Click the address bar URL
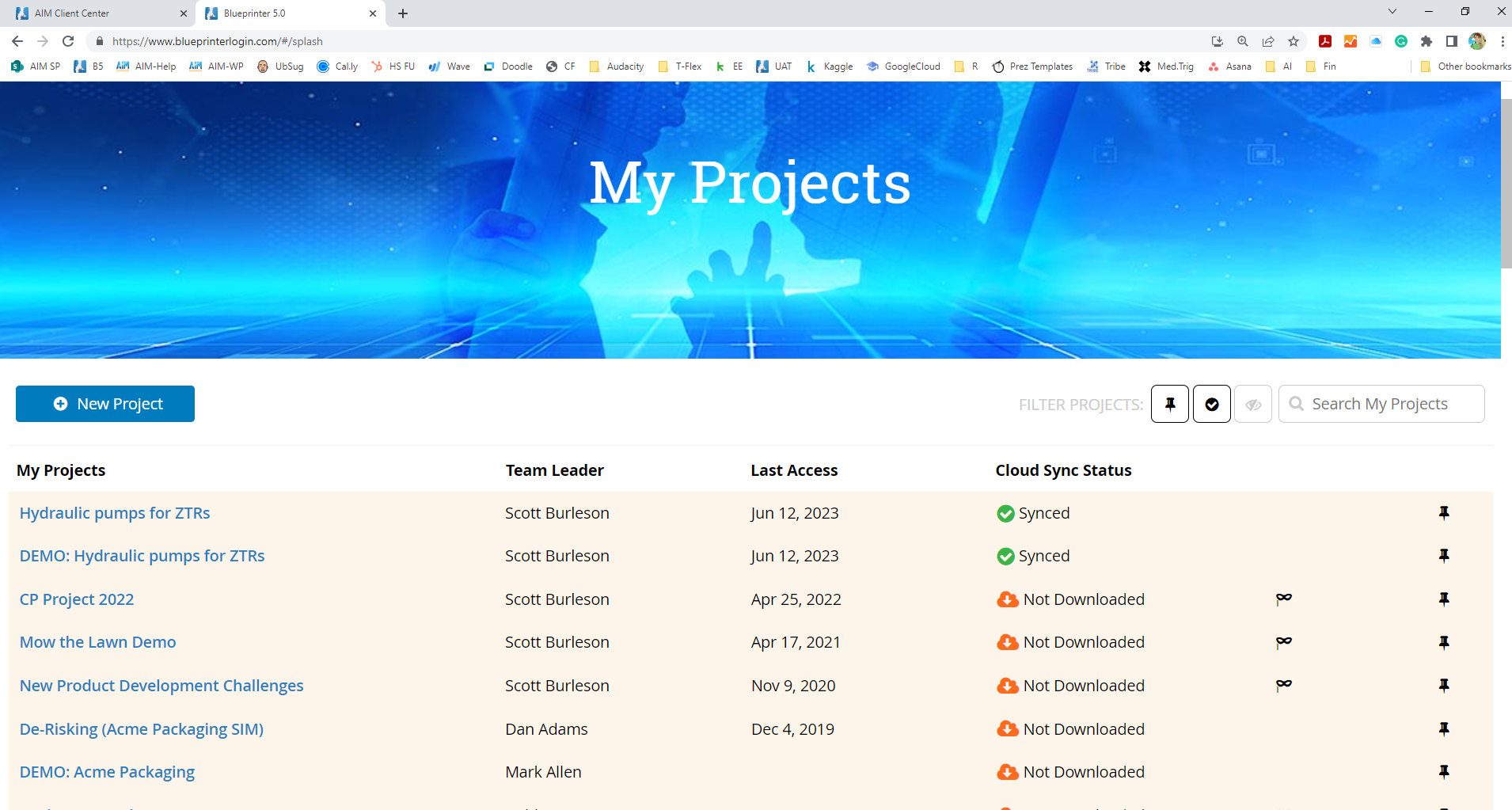1512x810 pixels. coord(218,41)
